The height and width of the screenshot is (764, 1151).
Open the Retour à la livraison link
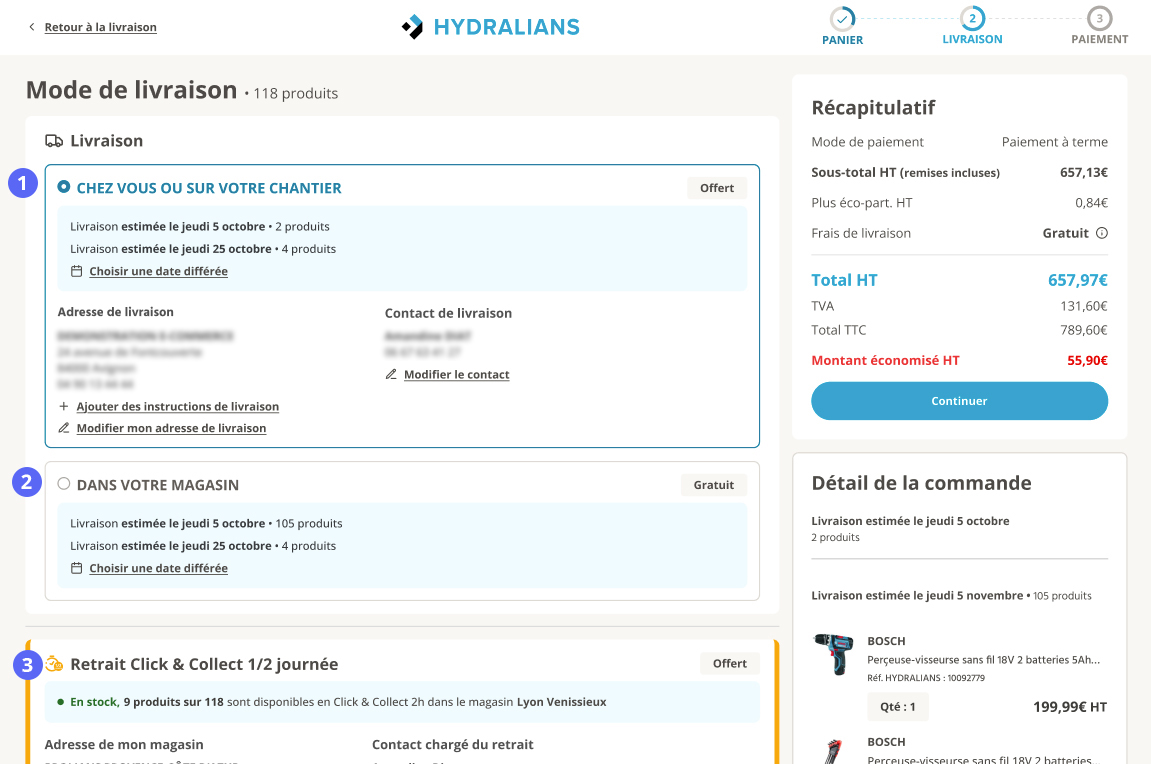[101, 27]
